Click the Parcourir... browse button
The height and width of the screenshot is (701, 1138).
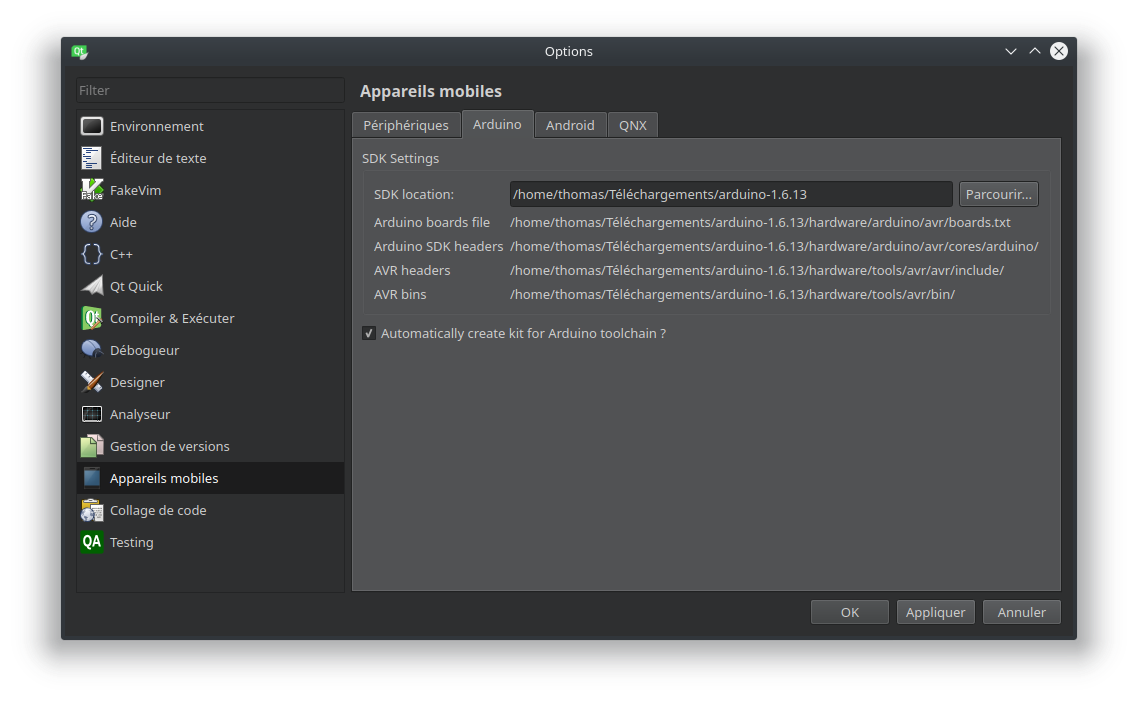pos(998,194)
